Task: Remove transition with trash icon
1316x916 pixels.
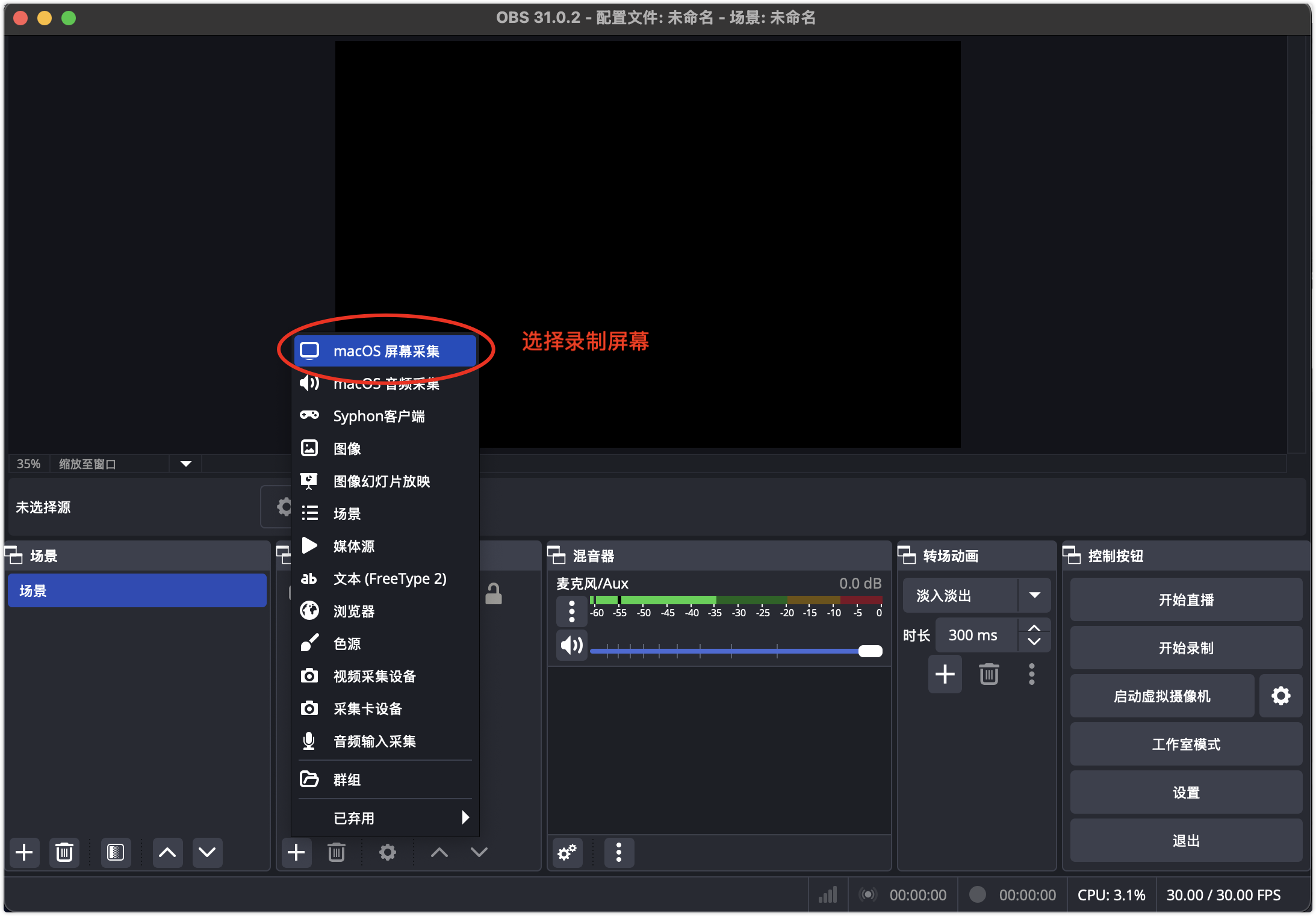Action: 989,674
